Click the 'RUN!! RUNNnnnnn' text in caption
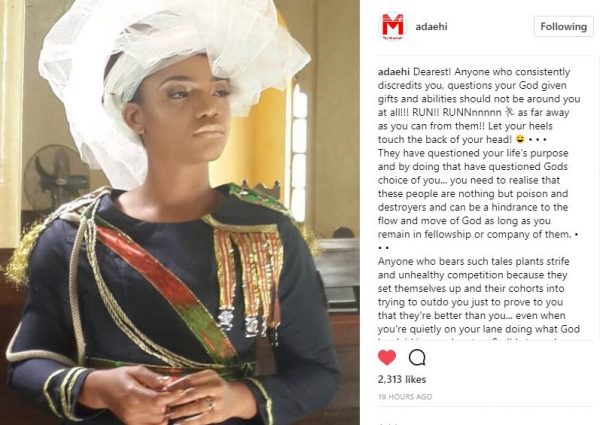The width and height of the screenshot is (600, 425). tap(457, 112)
